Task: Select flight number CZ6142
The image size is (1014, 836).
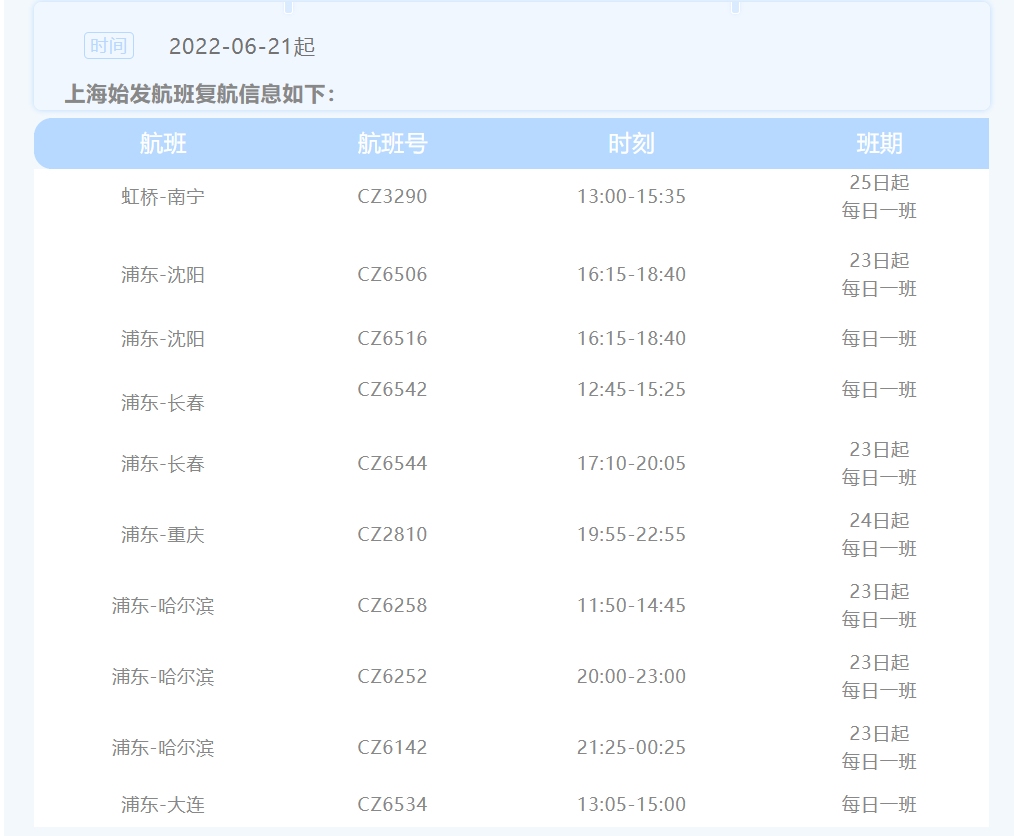Action: 392,748
